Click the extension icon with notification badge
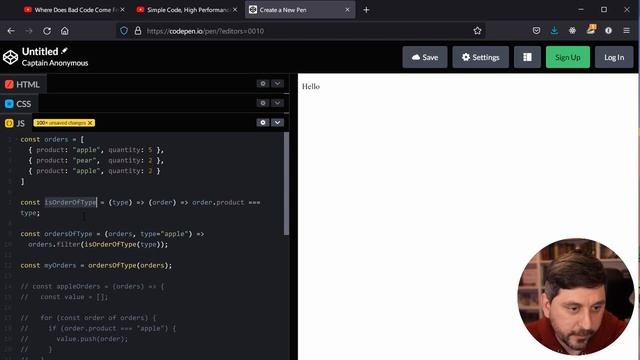The width and height of the screenshot is (640, 360). pyautogui.click(x=591, y=29)
